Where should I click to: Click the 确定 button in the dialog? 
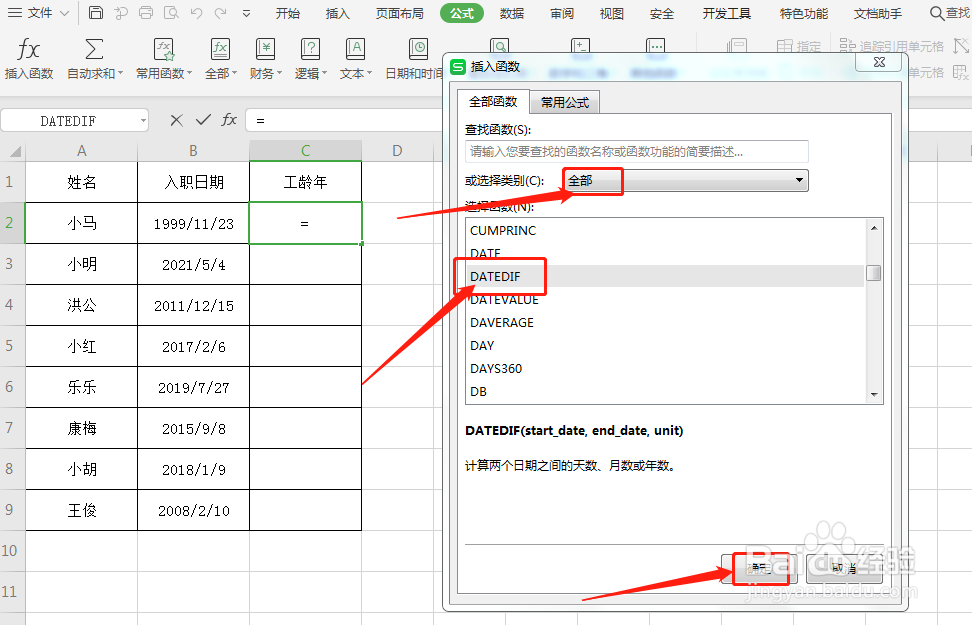[x=760, y=567]
